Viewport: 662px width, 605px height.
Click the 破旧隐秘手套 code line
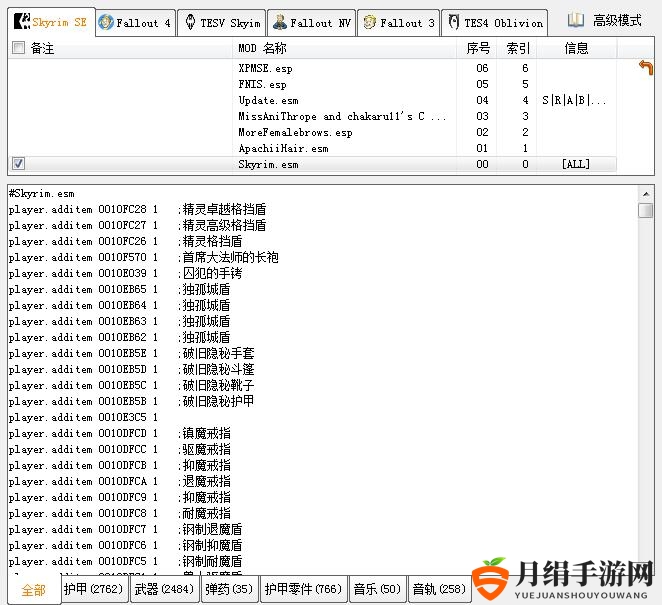(x=131, y=353)
